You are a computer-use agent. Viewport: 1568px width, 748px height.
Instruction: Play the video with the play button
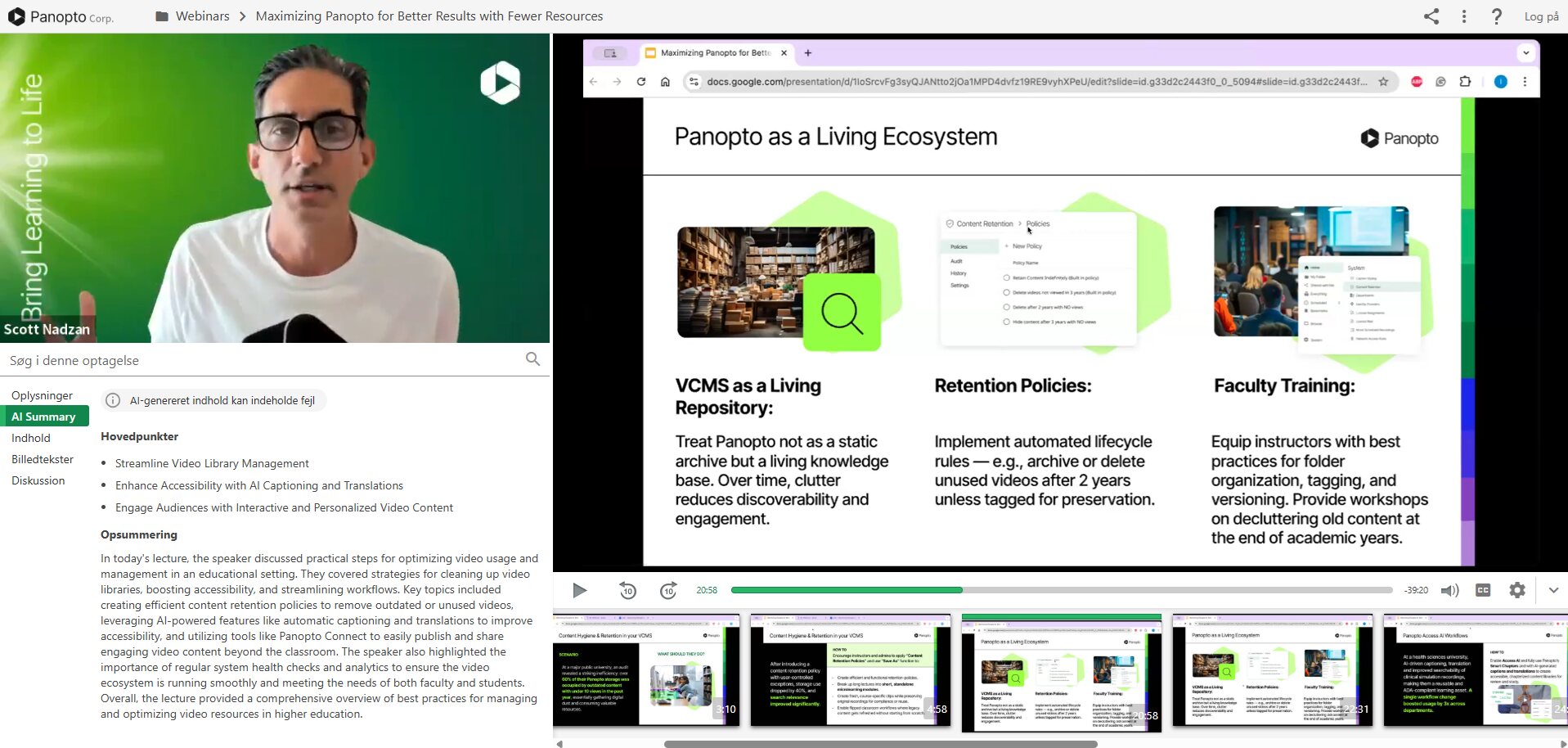click(579, 590)
